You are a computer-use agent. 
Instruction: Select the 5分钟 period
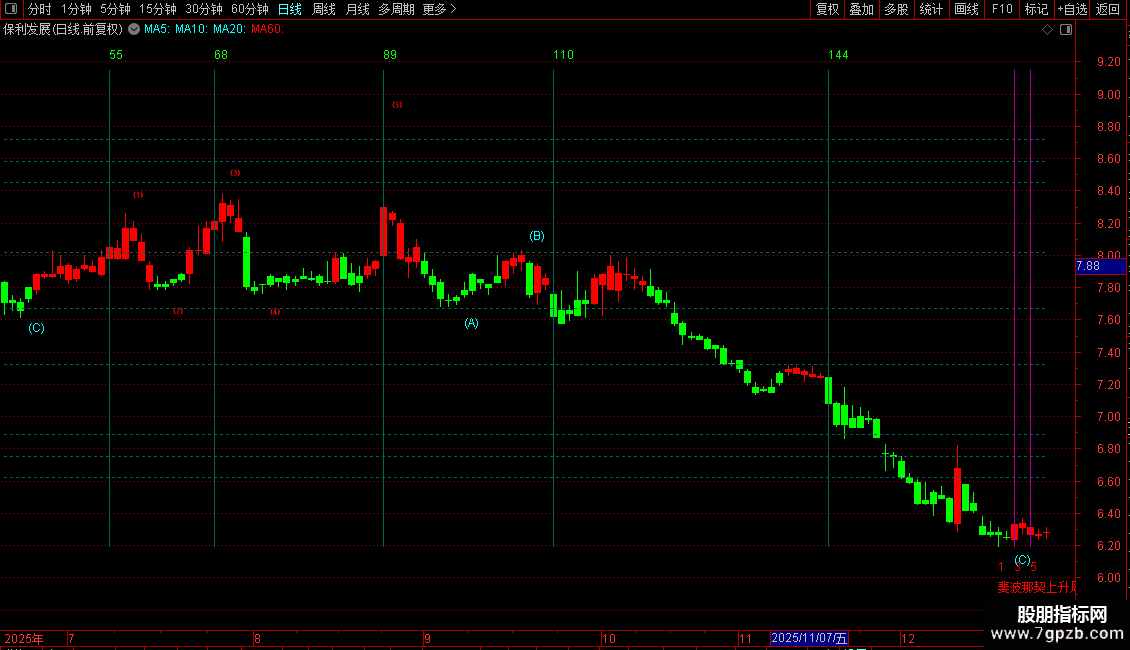click(115, 9)
